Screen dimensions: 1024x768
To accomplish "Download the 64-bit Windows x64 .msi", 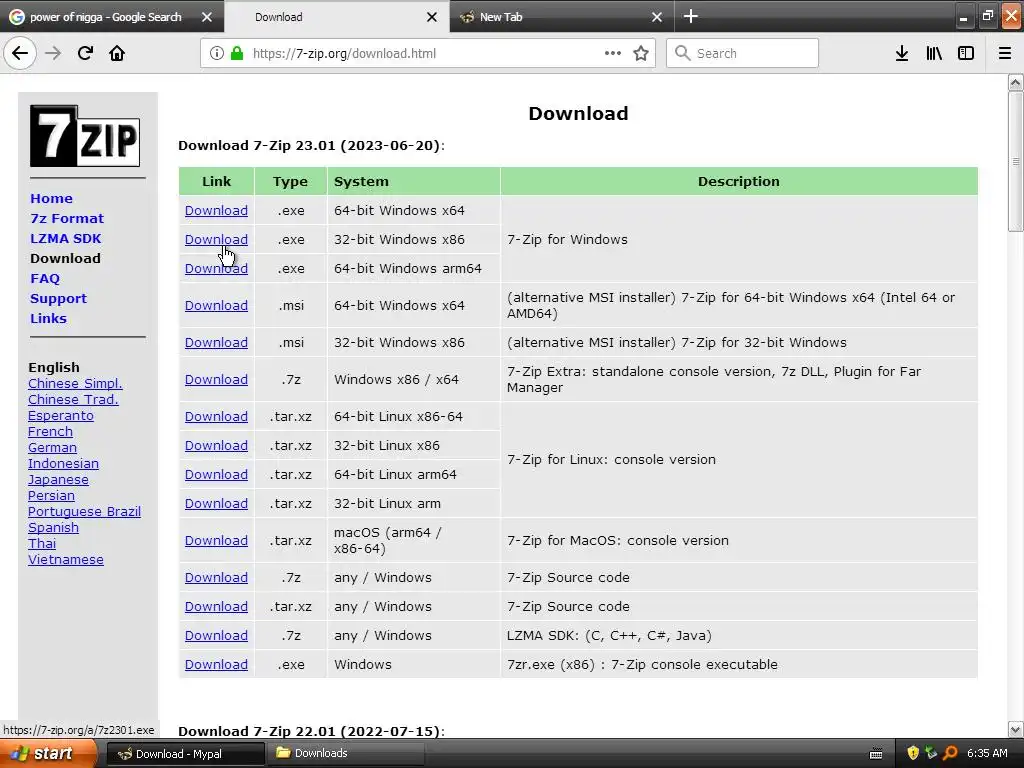I will pyautogui.click(x=216, y=305).
